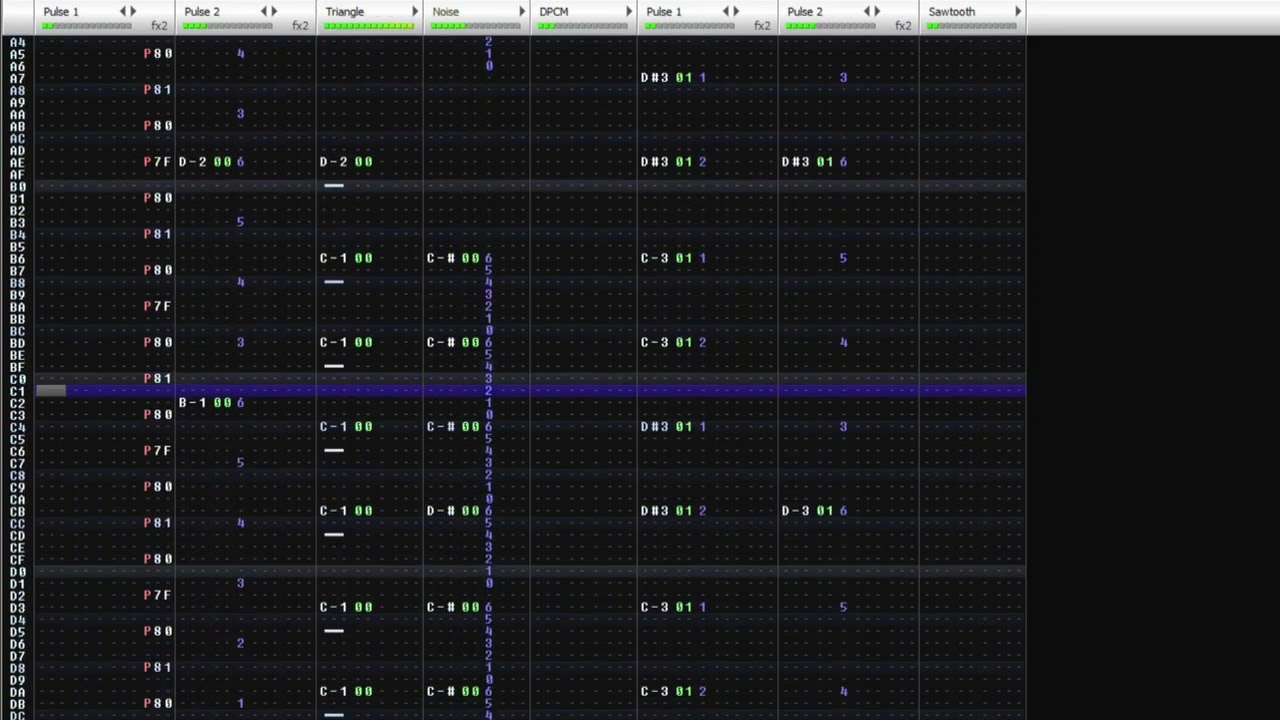1280x720 pixels.
Task: Select the Noise C-# 00 6 note on row B6
Action: pyautogui.click(x=459, y=258)
